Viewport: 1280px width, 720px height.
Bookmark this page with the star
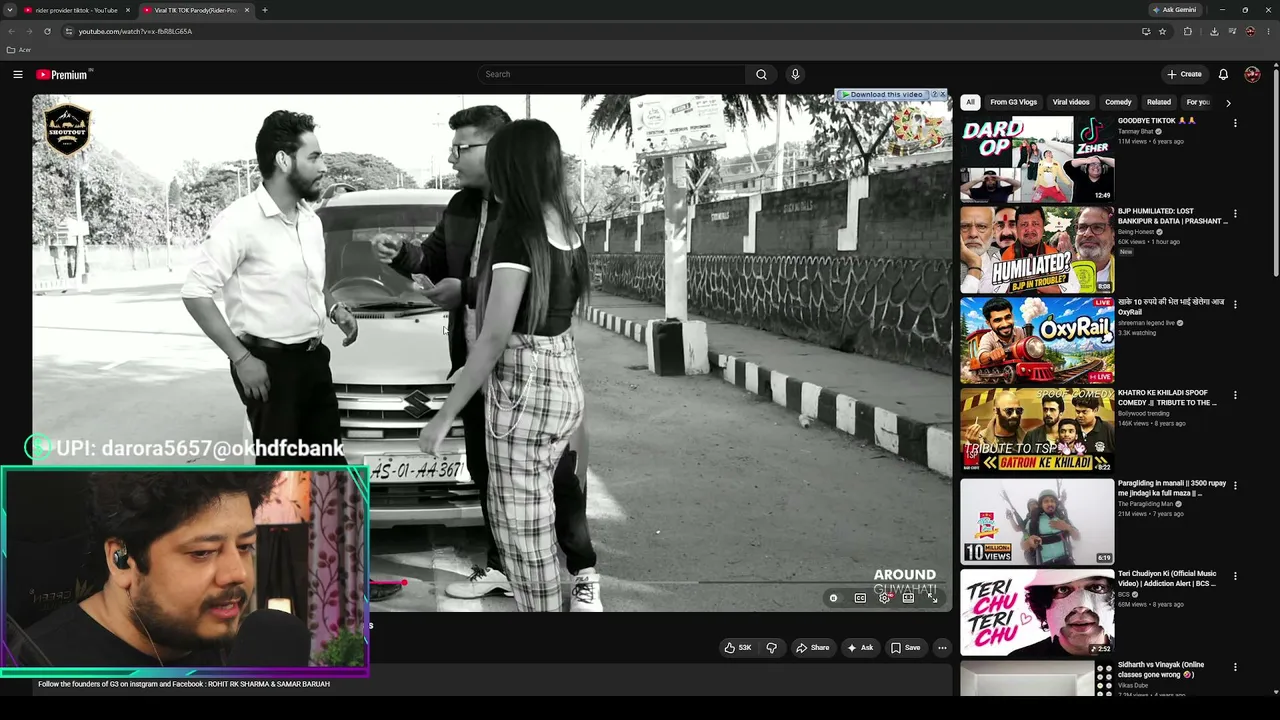tap(1162, 31)
